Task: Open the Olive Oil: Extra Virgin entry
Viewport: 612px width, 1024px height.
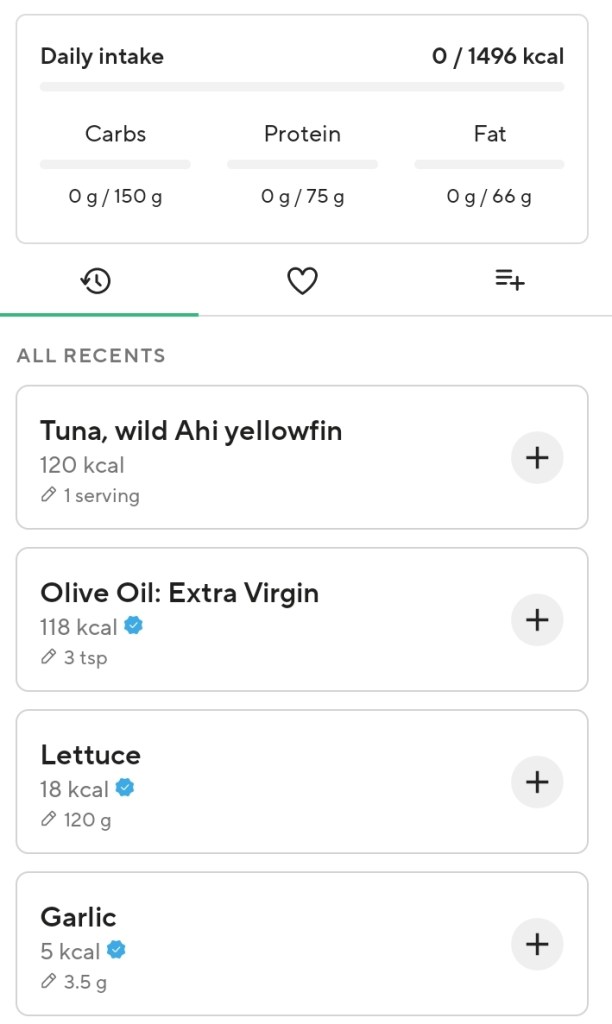Action: click(180, 593)
